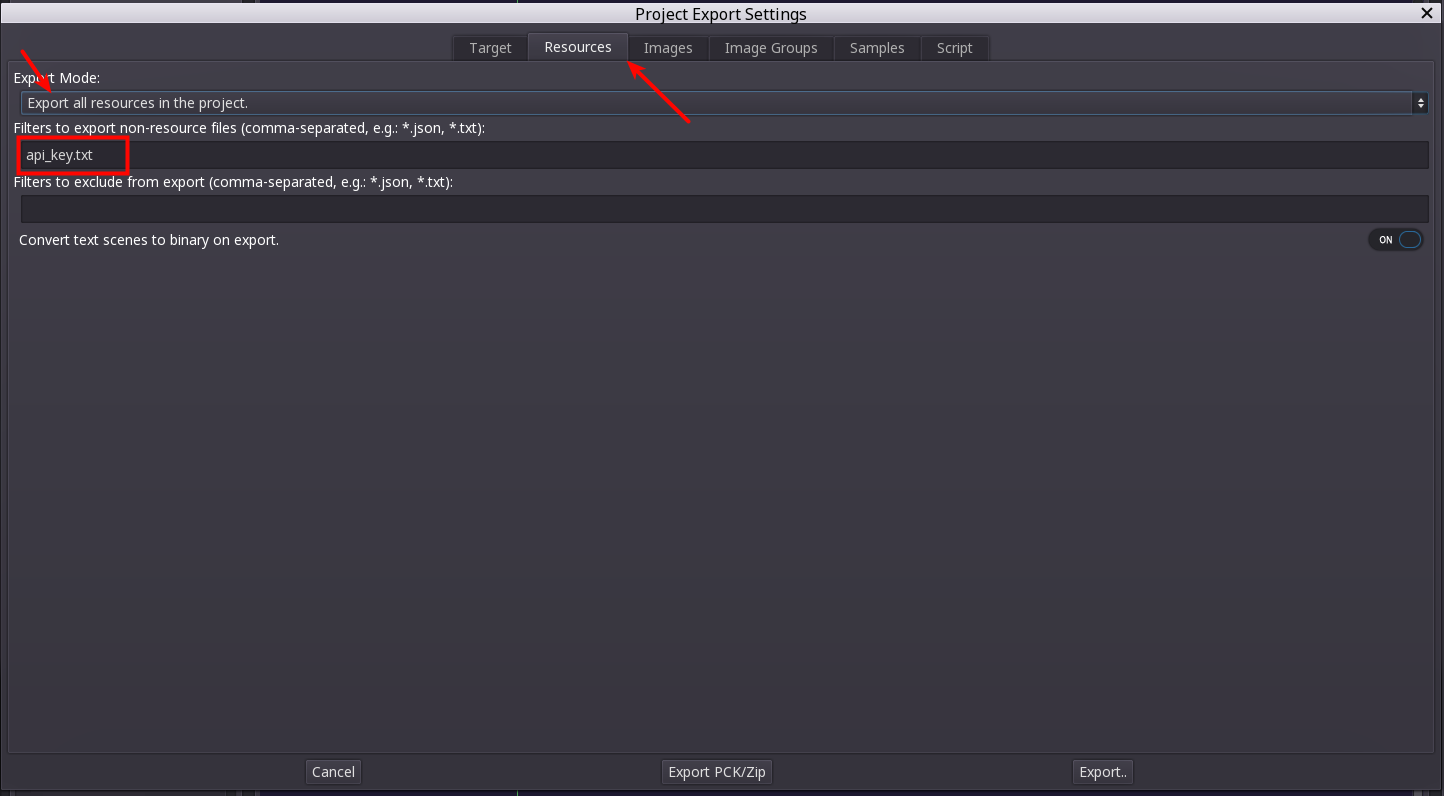Open the Images tab

click(x=668, y=48)
